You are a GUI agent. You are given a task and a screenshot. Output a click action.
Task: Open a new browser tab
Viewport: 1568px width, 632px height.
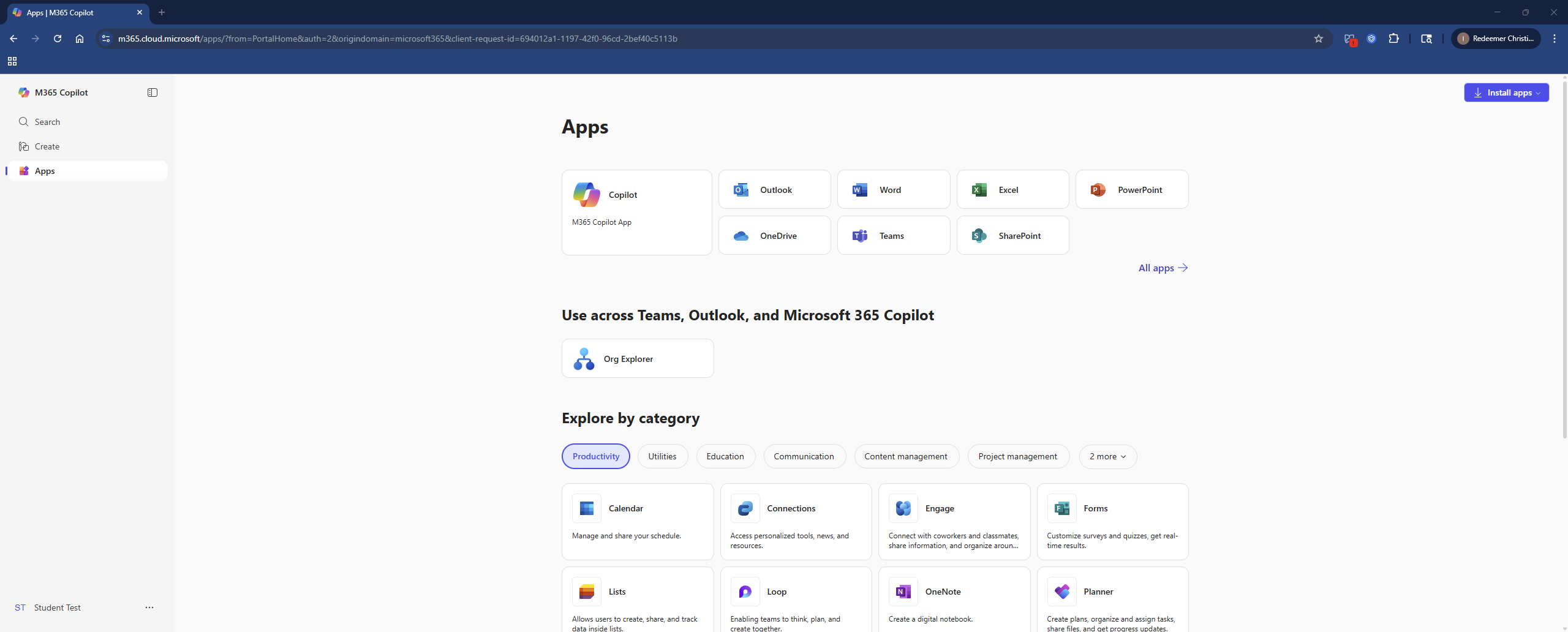tap(162, 12)
